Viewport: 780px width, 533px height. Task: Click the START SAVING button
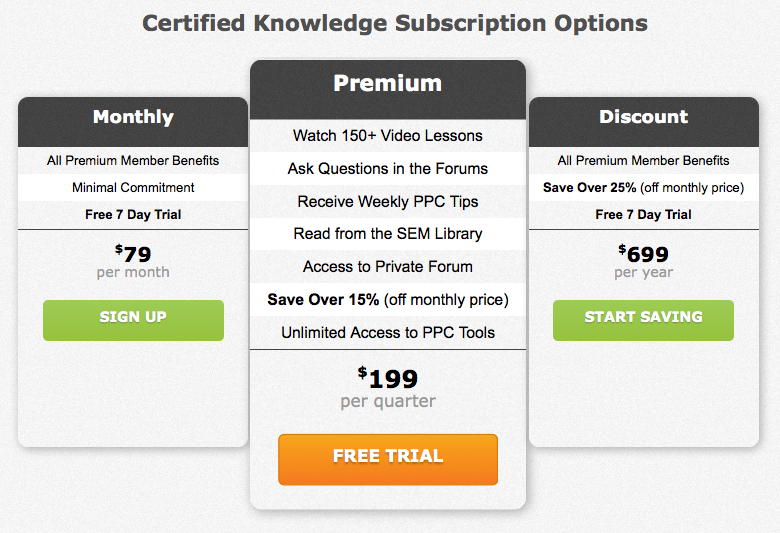pos(643,320)
